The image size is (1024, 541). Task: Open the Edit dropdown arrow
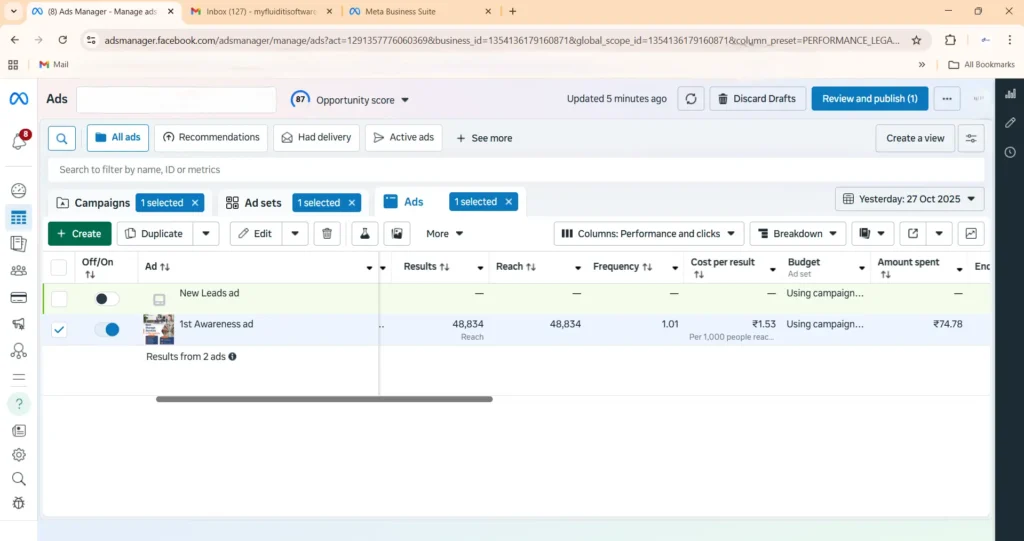pos(295,233)
